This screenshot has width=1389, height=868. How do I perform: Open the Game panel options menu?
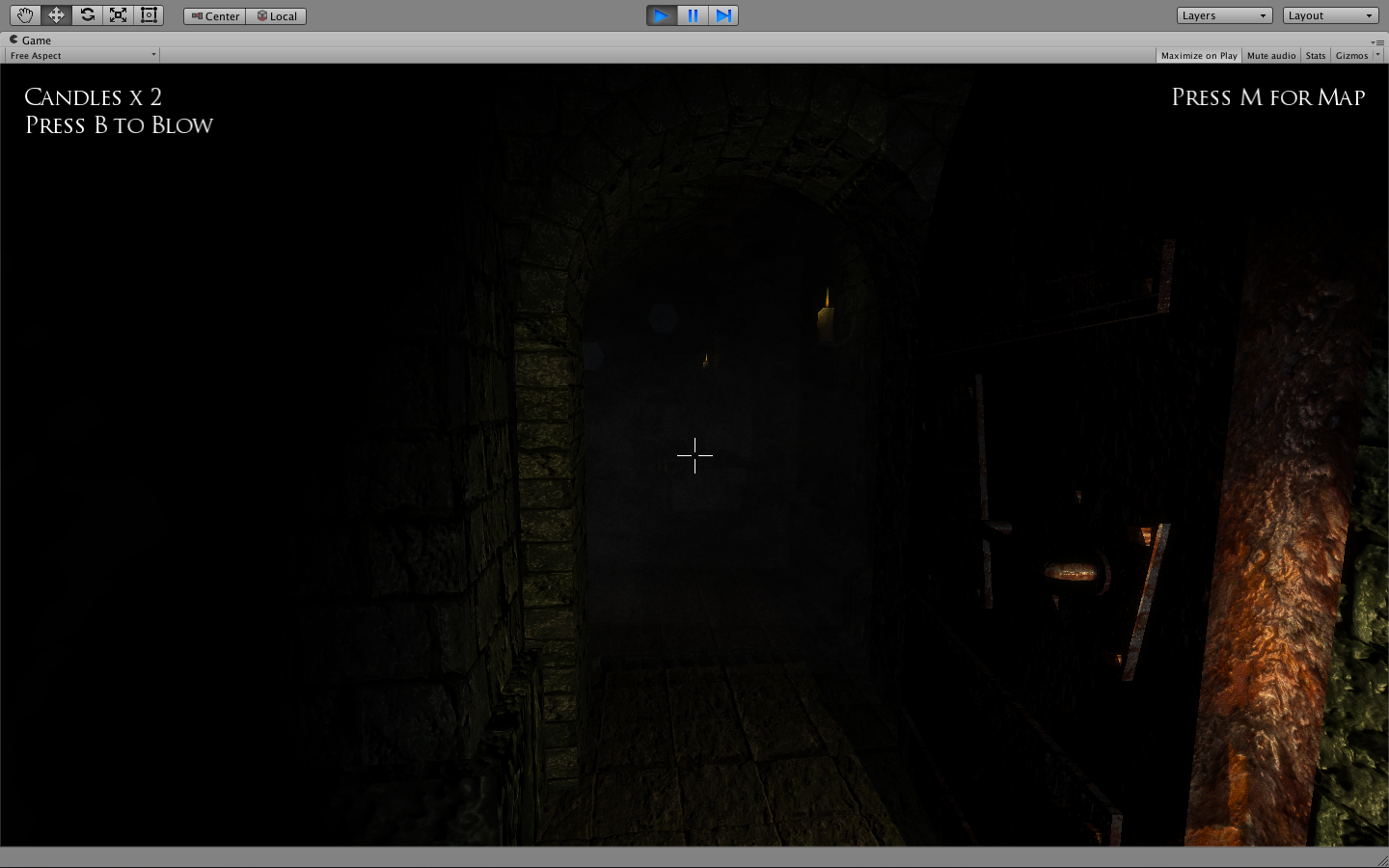point(1377,41)
